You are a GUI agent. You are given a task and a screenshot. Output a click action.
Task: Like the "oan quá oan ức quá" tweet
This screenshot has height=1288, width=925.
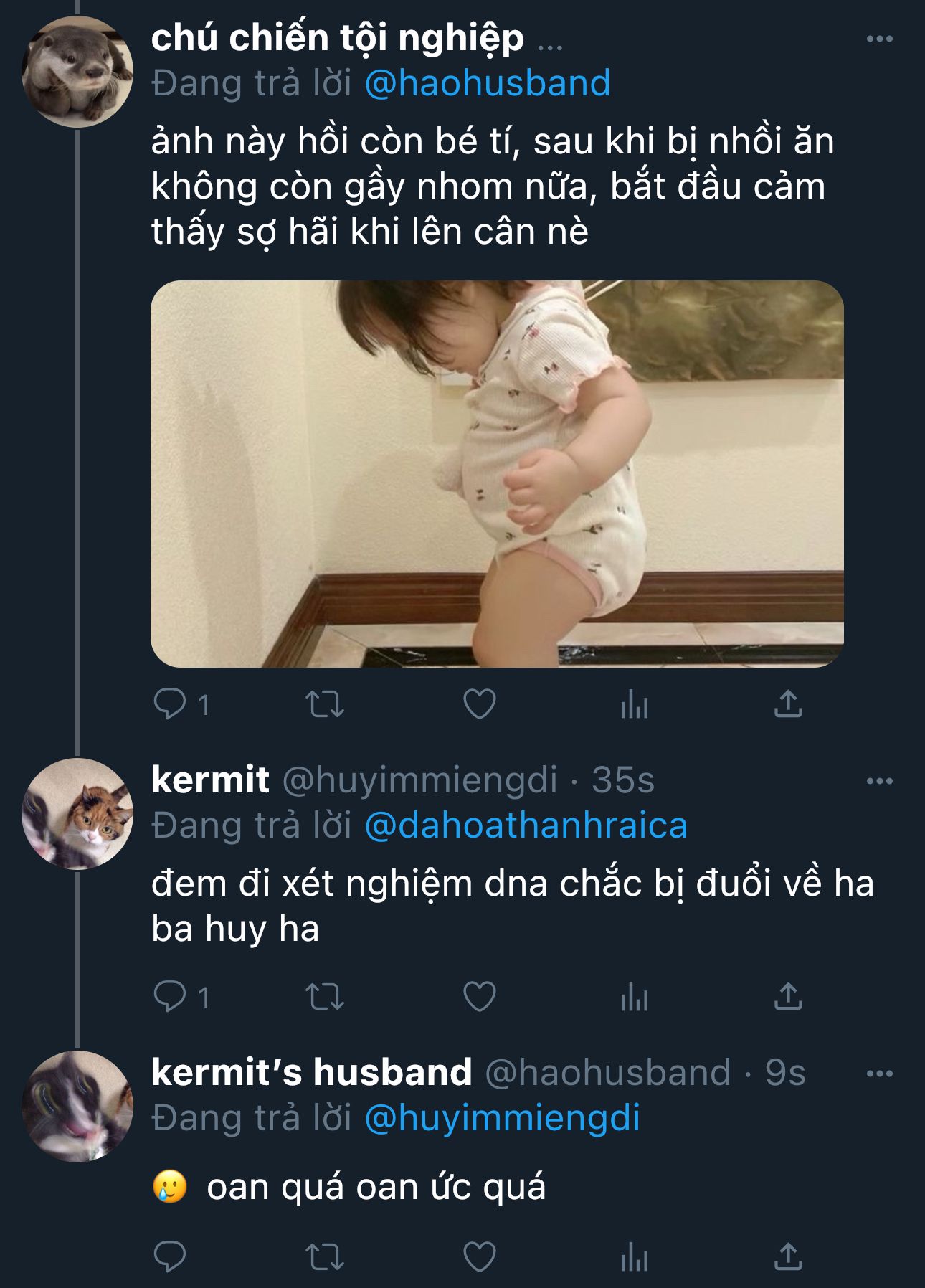click(x=480, y=1257)
